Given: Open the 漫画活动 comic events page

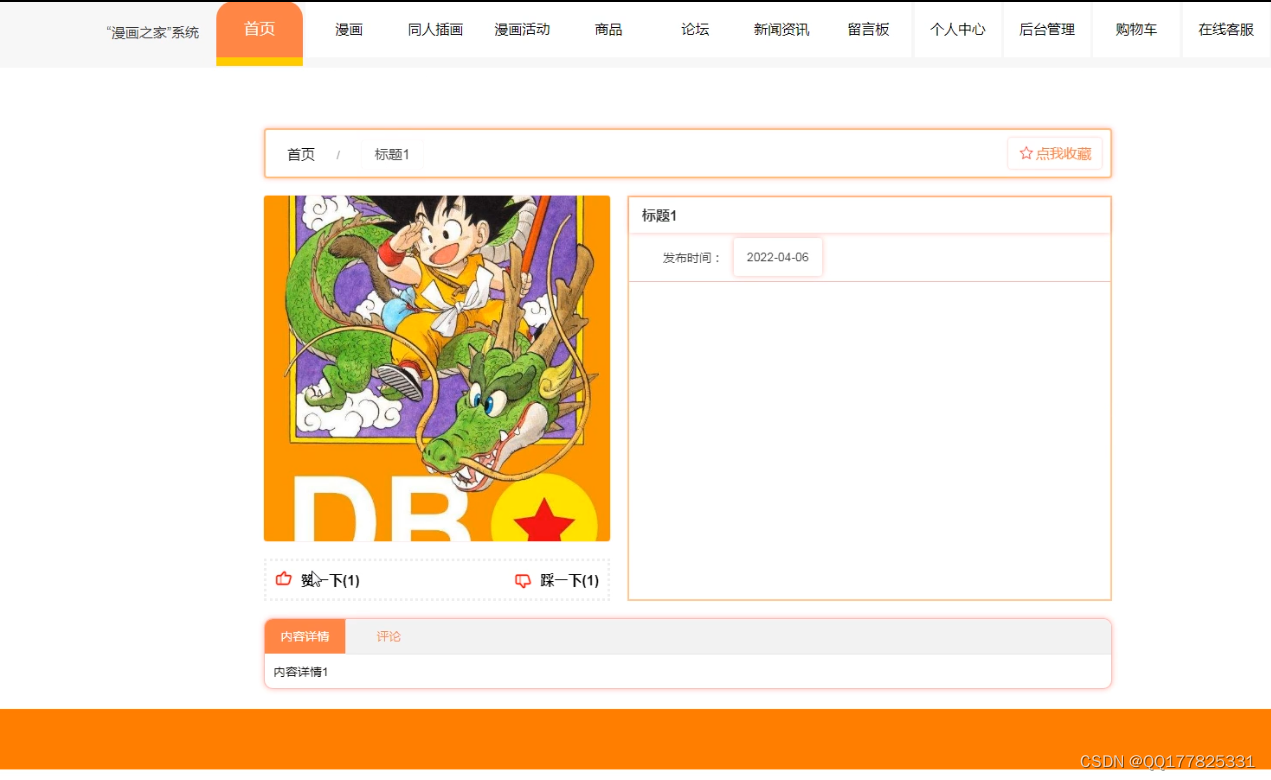Looking at the screenshot, I should tap(523, 30).
